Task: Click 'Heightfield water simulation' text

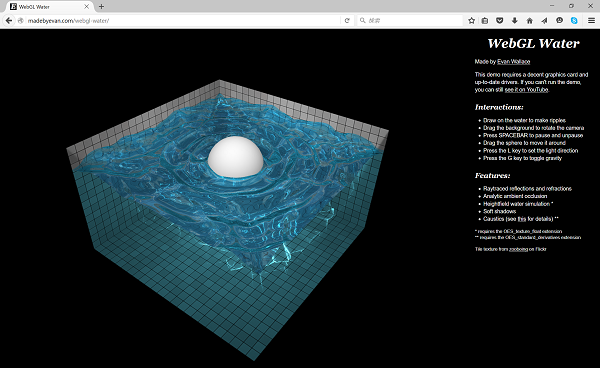Action: pyautogui.click(x=517, y=204)
